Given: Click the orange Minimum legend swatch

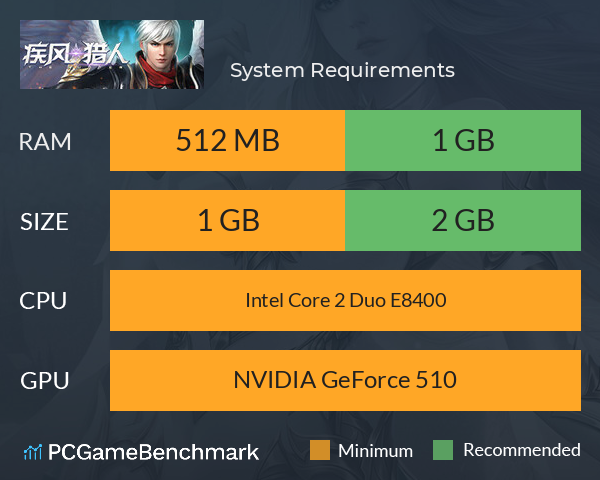Looking at the screenshot, I should (x=320, y=450).
